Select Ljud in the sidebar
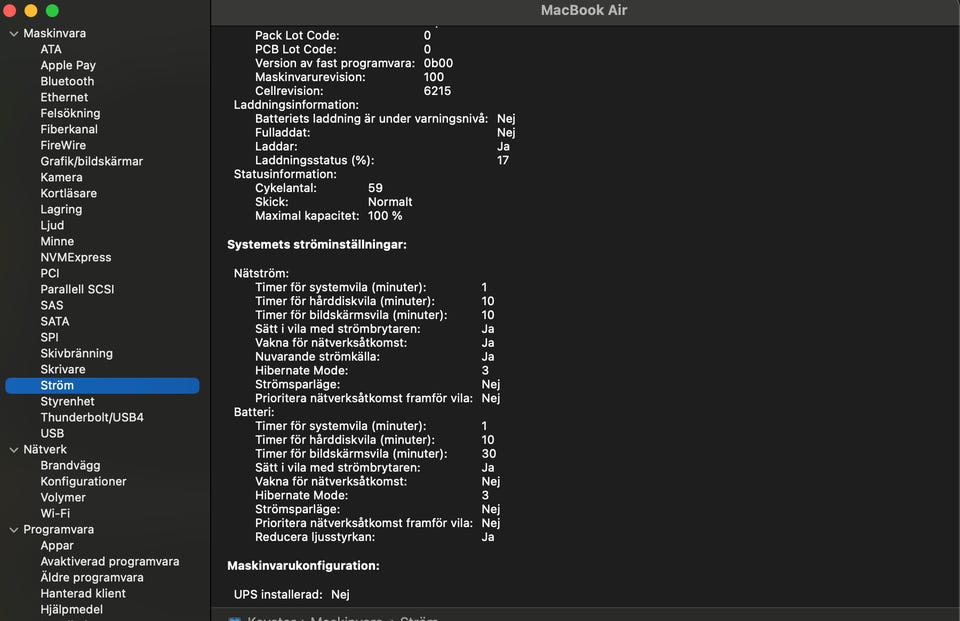Screen dimensions: 960x621 pos(52,225)
